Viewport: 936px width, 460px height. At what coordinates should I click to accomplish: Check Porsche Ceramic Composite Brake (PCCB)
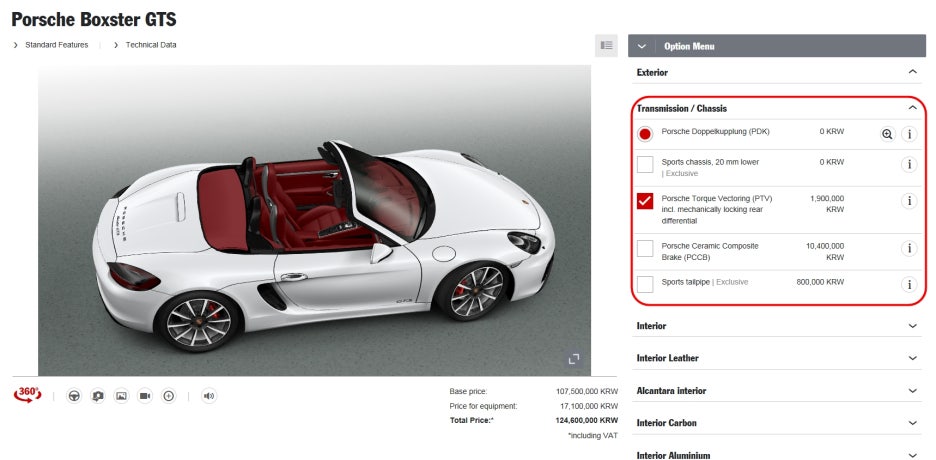coord(645,249)
